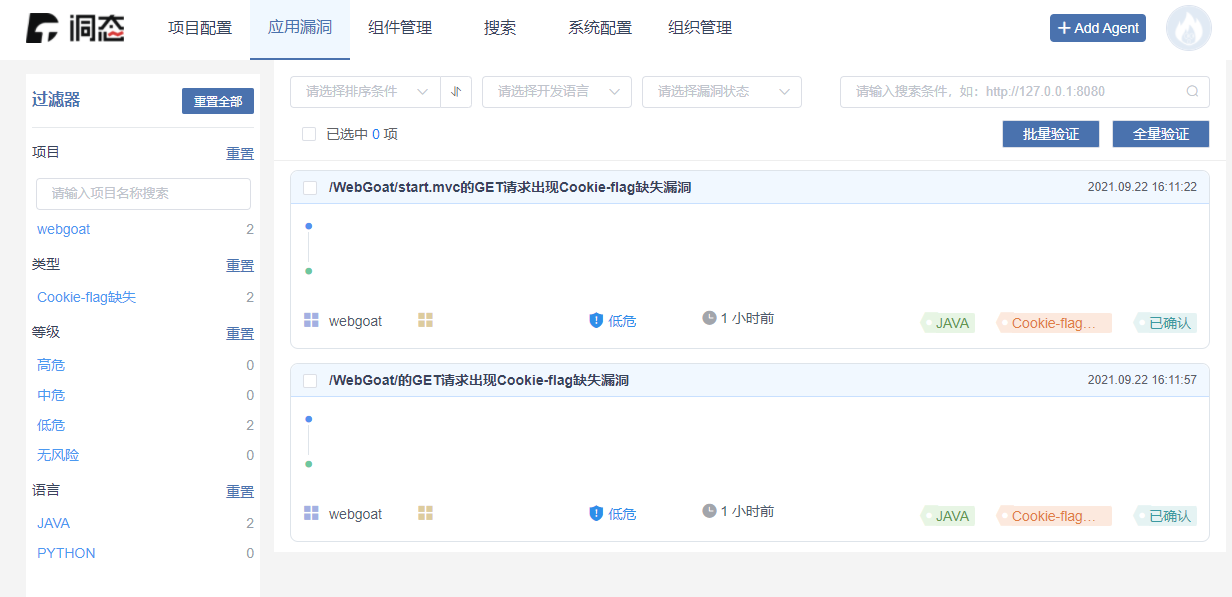The height and width of the screenshot is (597, 1232).
Task: Click the yellow agent icon on second card
Action: pos(424,513)
